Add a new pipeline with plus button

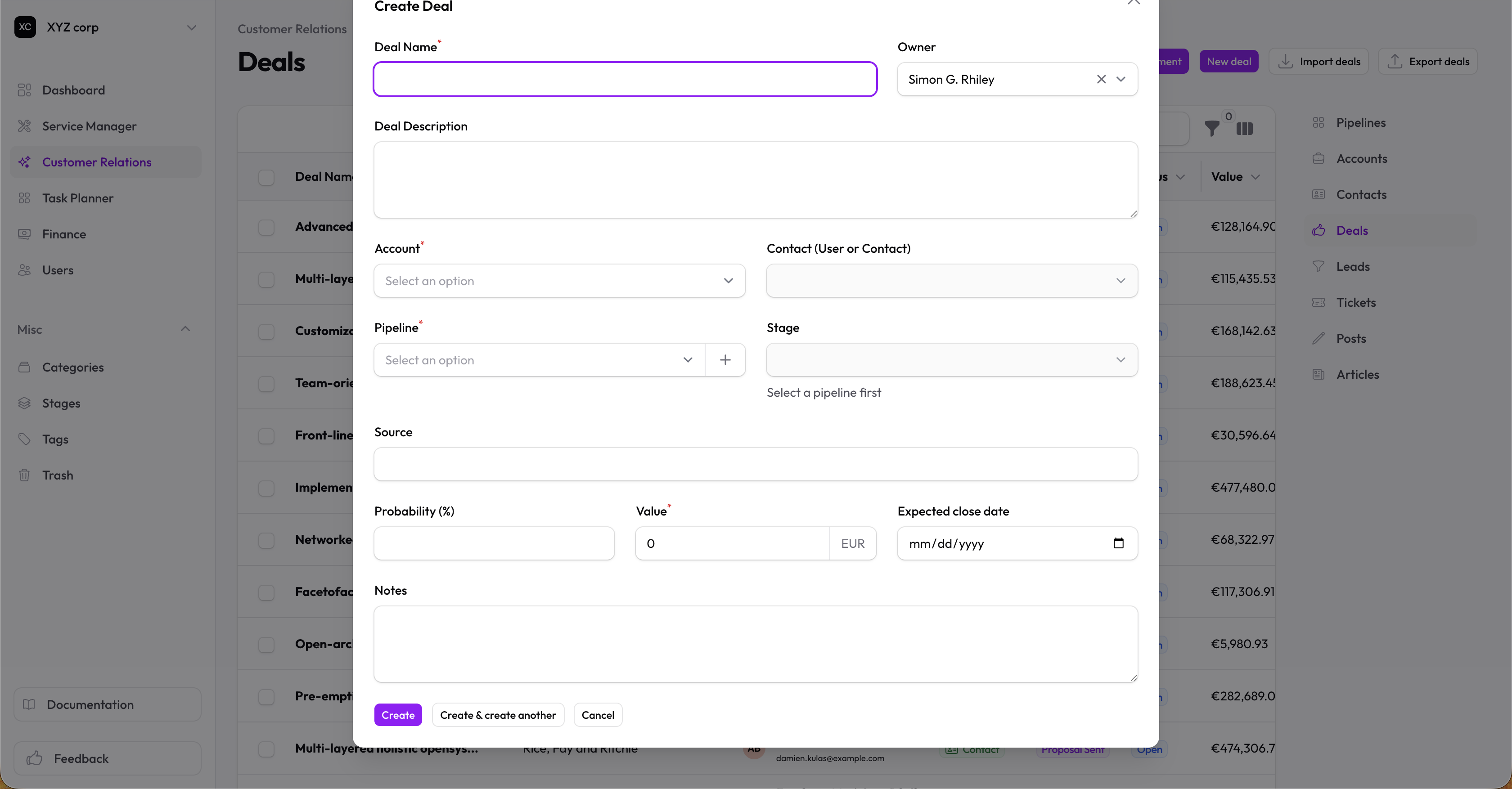click(x=725, y=360)
